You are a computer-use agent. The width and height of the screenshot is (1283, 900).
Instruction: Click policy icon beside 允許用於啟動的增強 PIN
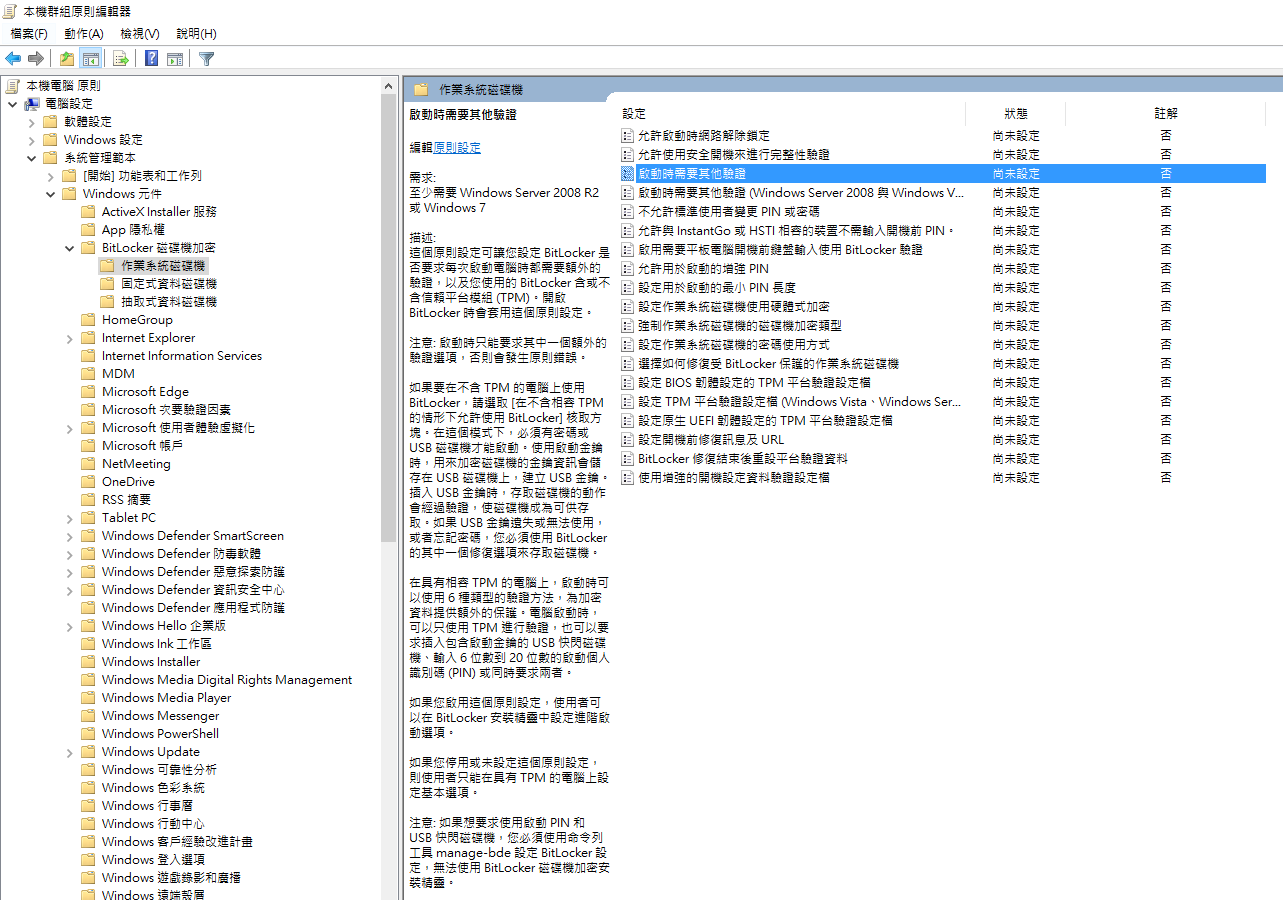coord(628,268)
